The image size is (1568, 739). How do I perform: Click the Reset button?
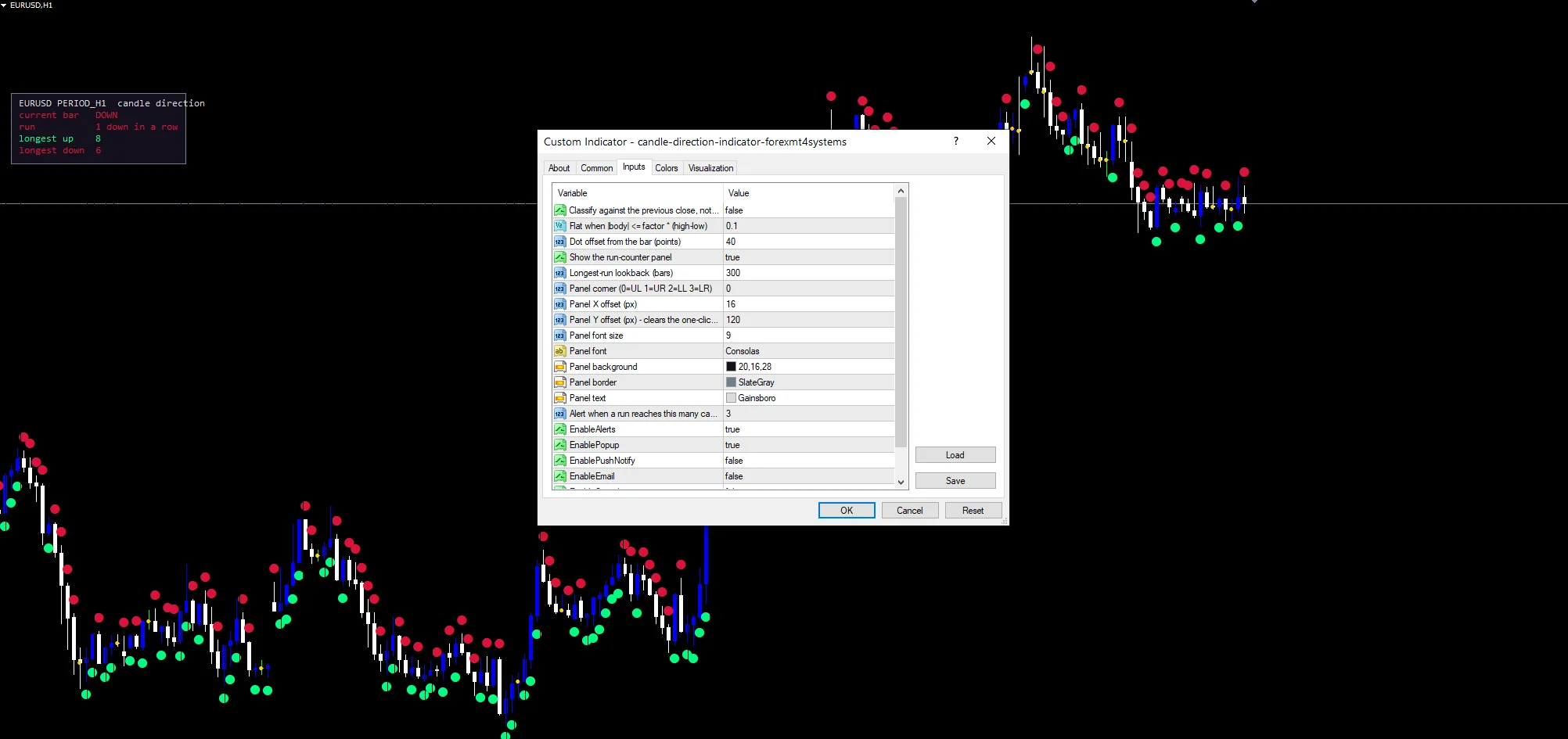973,511
